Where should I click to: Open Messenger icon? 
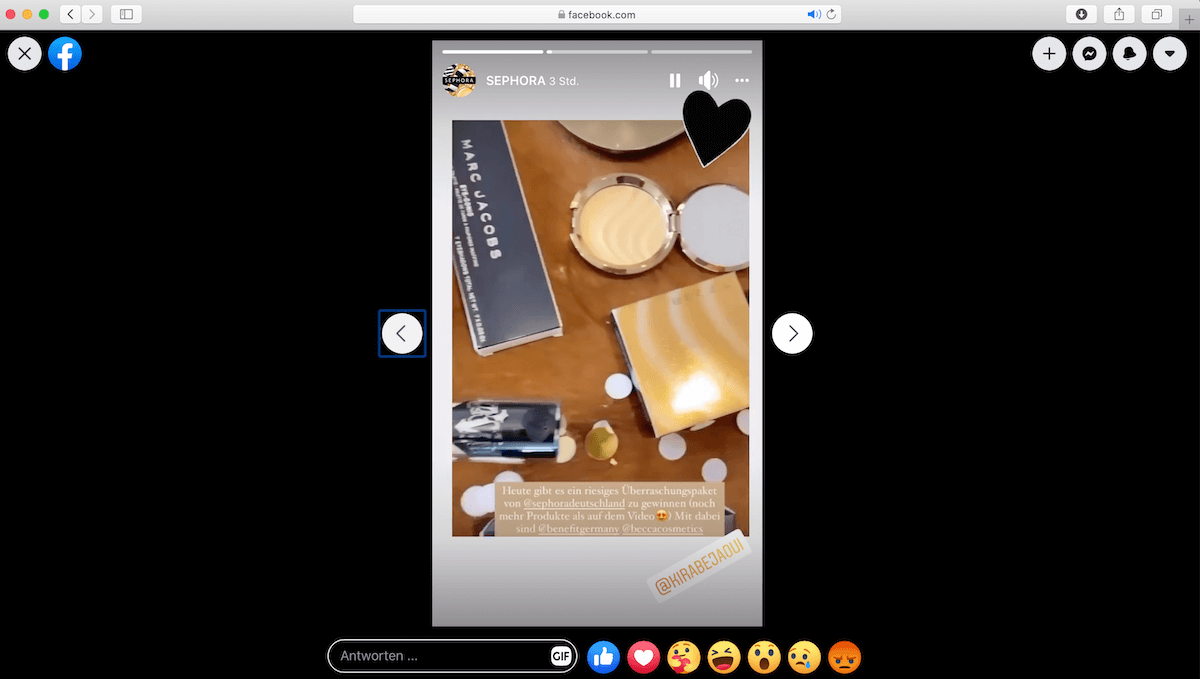1089,54
